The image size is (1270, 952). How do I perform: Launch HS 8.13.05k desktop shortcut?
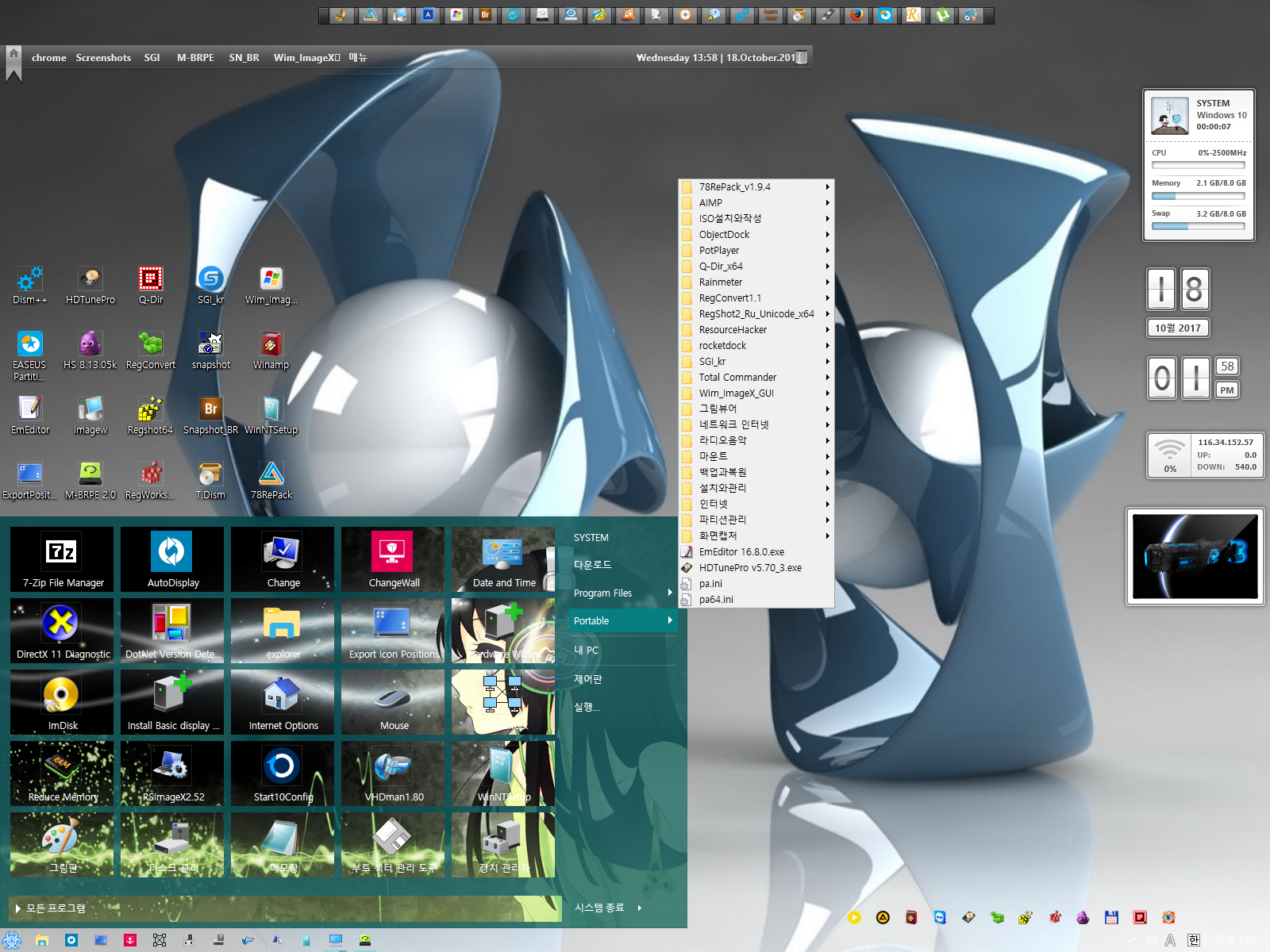tap(90, 351)
